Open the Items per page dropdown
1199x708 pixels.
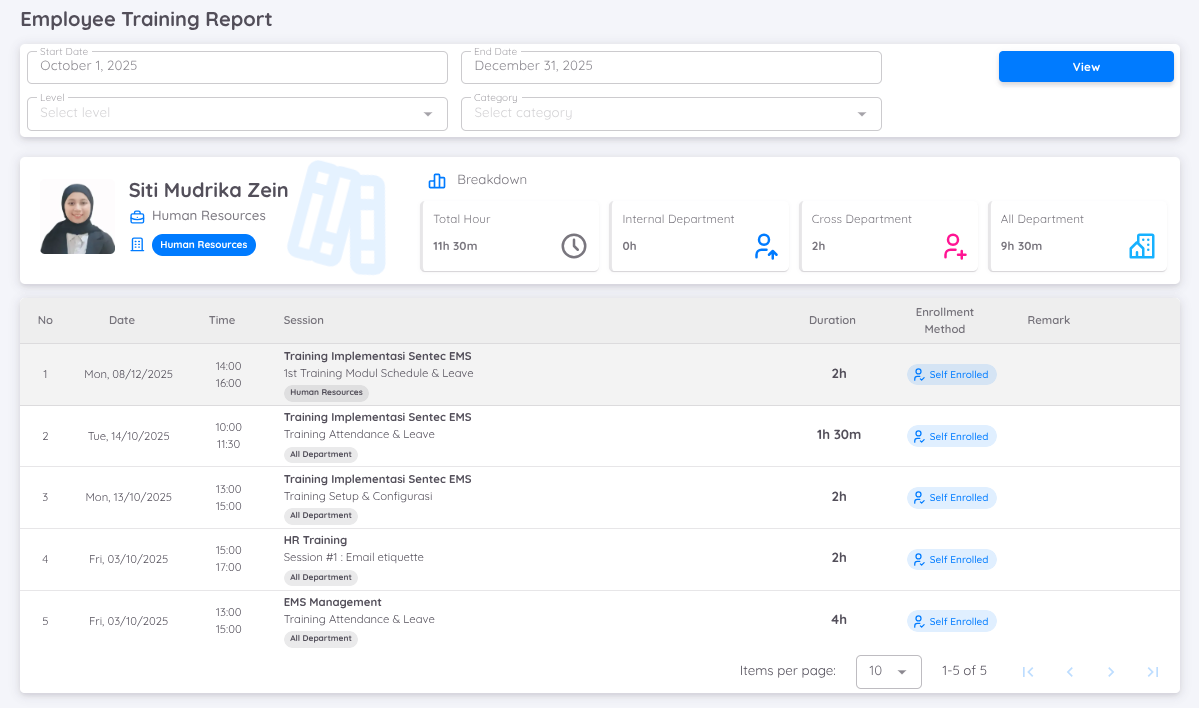click(888, 671)
